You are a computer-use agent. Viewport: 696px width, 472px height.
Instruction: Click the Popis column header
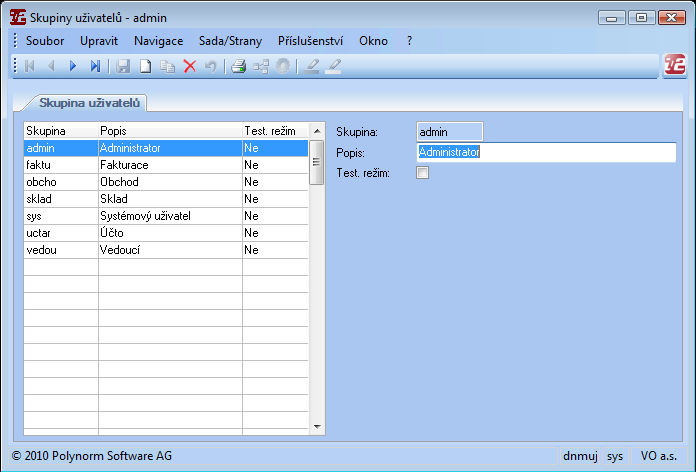(x=170, y=131)
